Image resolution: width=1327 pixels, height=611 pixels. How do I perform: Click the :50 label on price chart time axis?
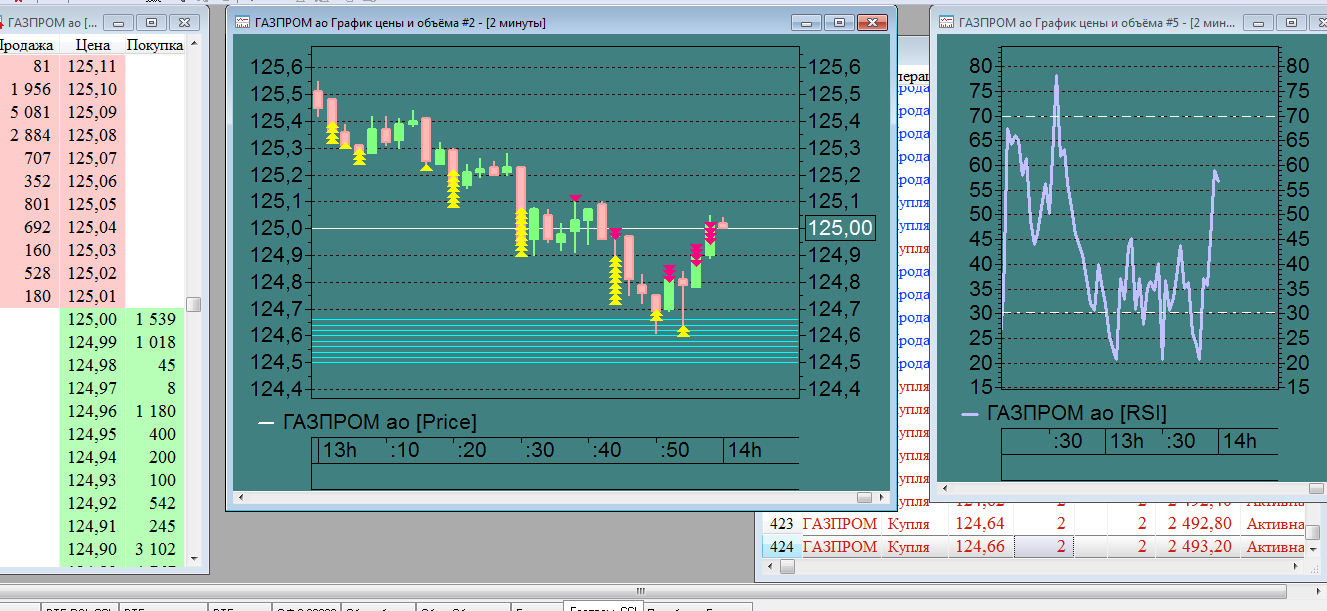click(674, 450)
